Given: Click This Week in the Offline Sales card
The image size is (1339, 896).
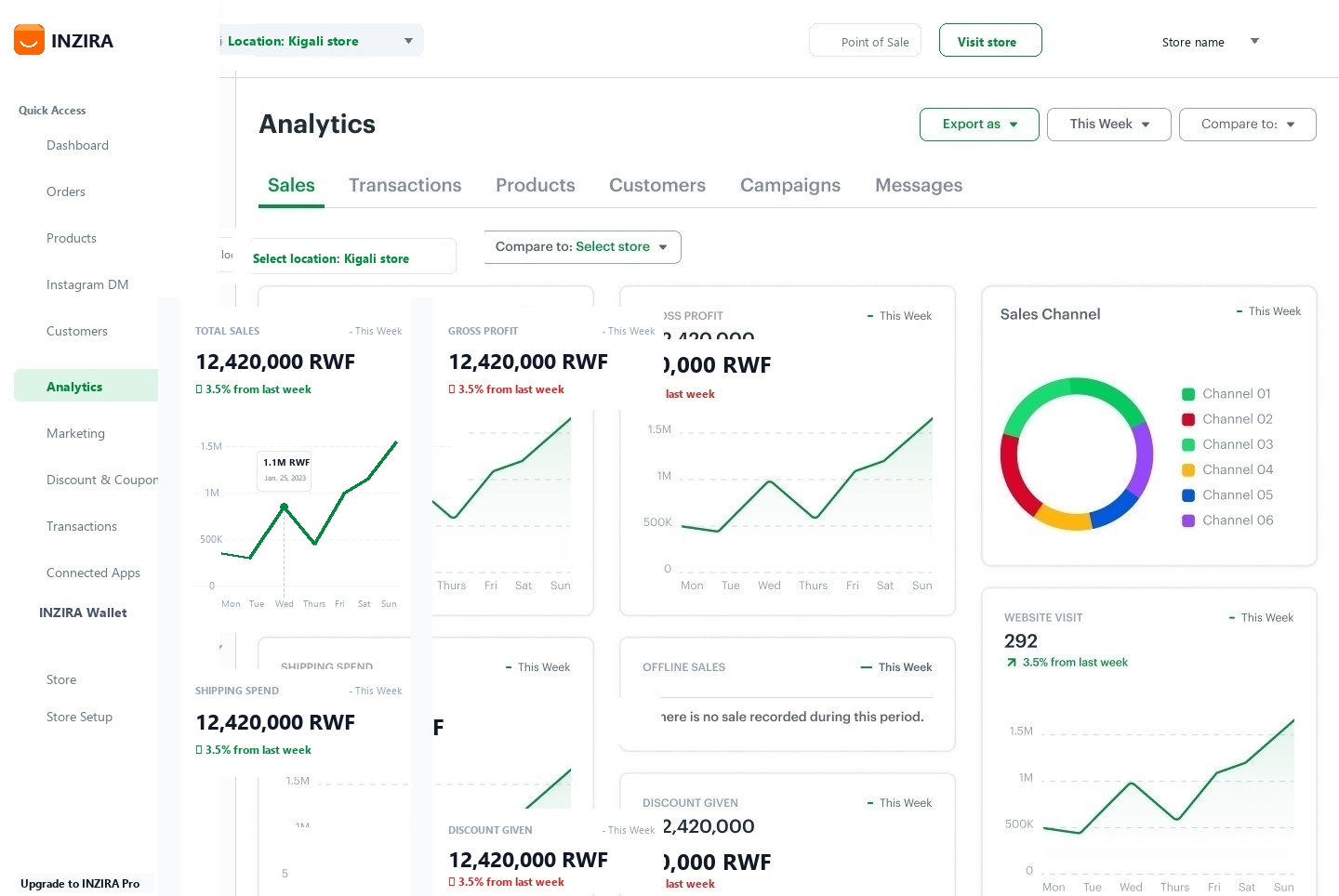Looking at the screenshot, I should [x=905, y=667].
